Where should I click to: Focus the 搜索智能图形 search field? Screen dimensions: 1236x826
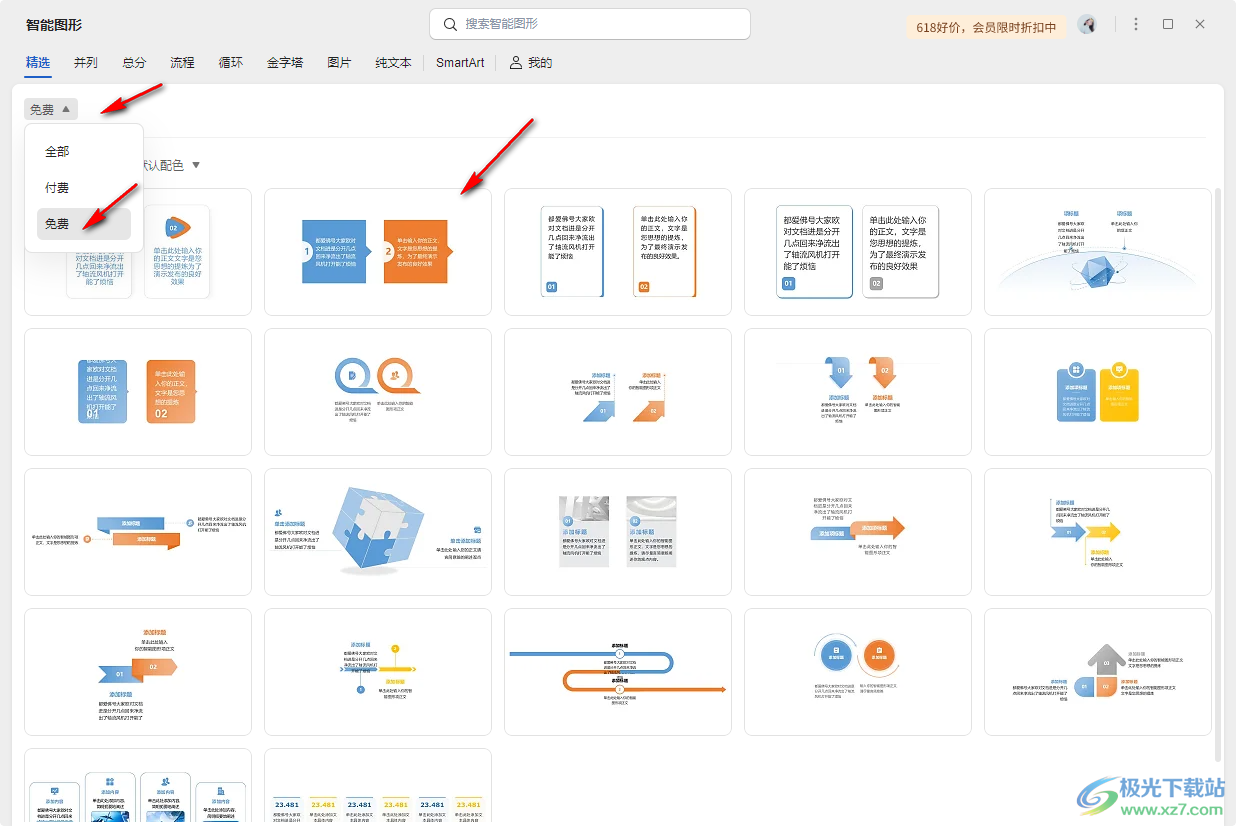point(590,24)
